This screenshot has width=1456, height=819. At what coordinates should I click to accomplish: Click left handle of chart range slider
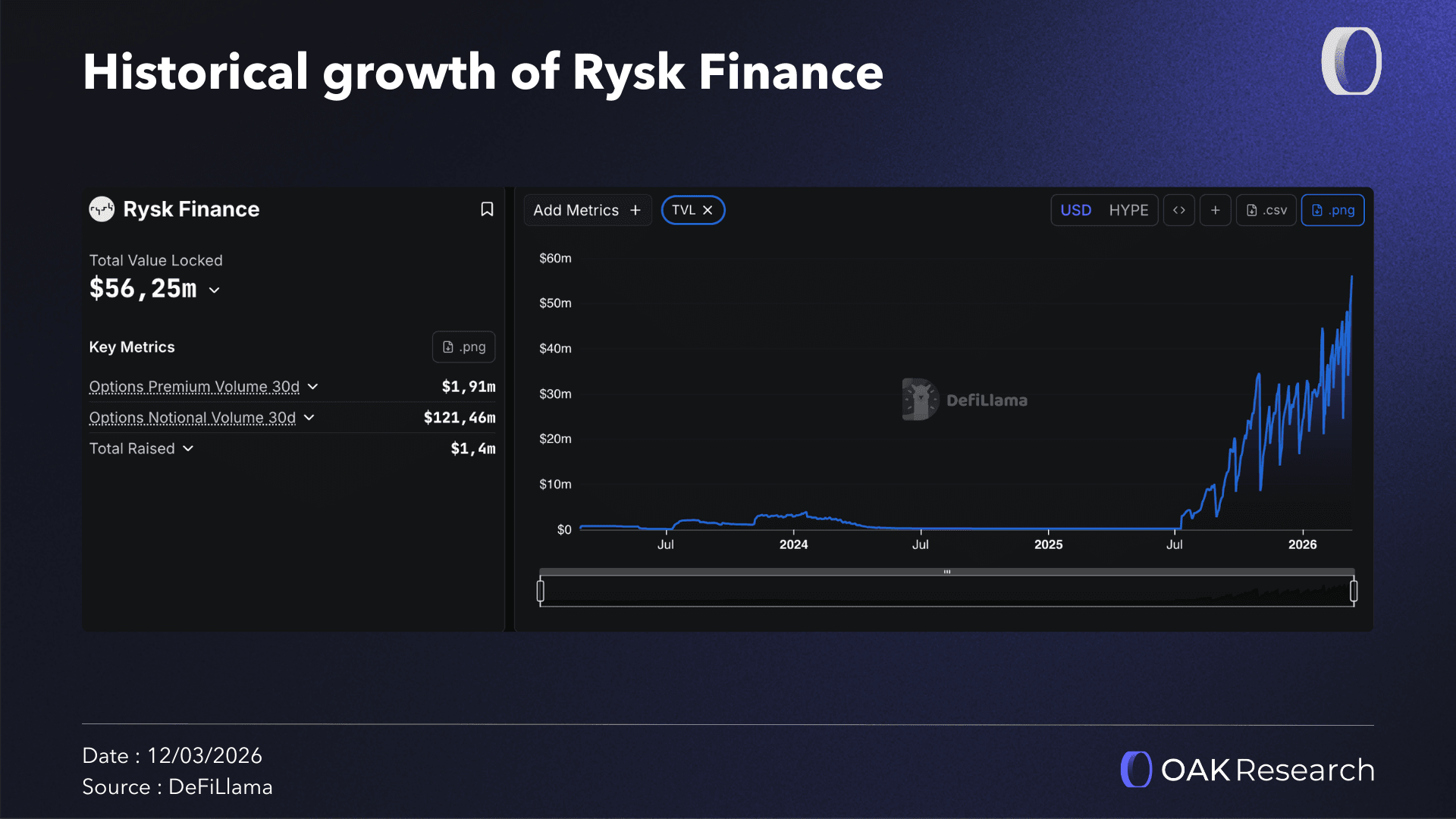(541, 590)
